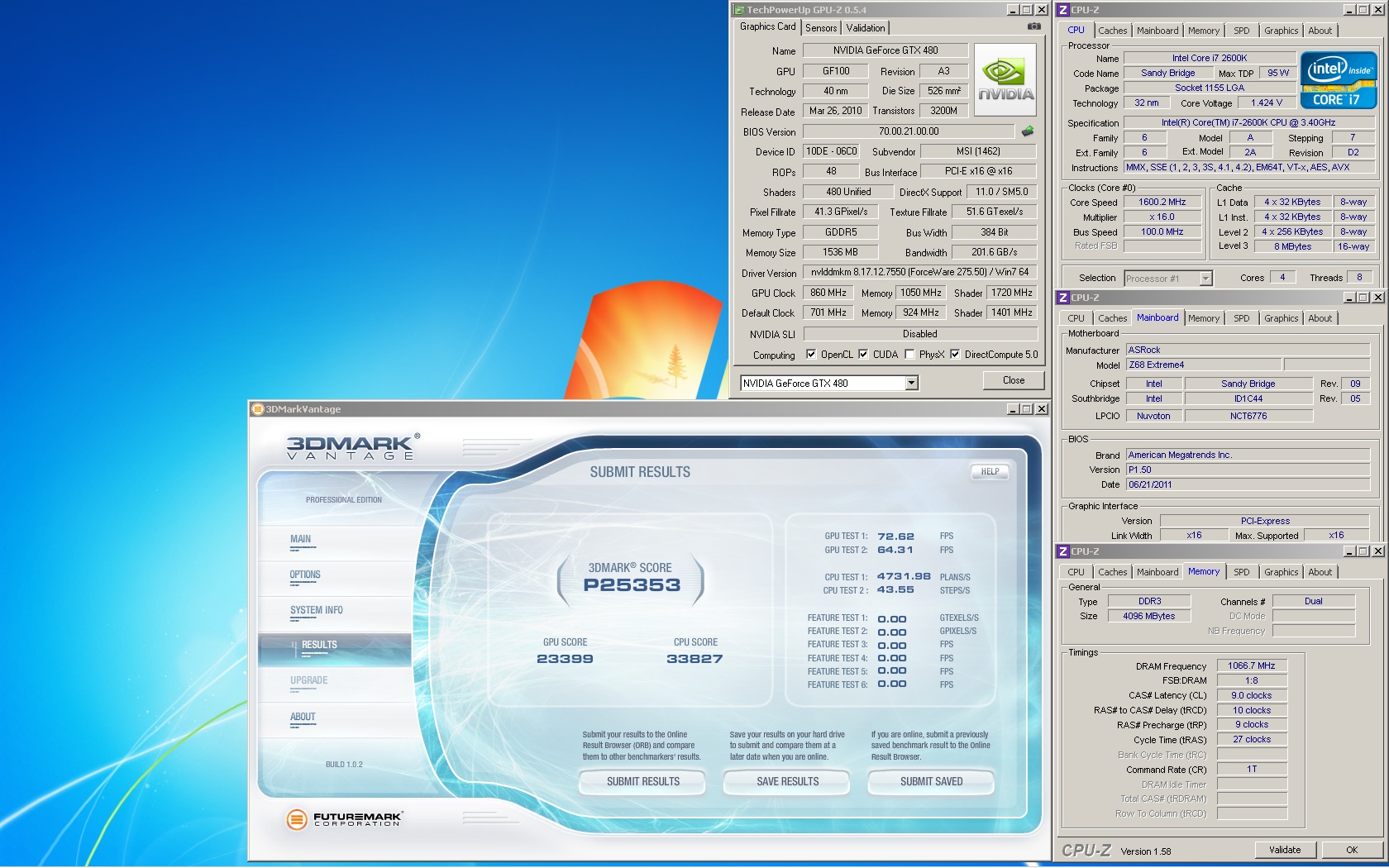Click the Close button in GPU-Z
The image size is (1389, 868).
(1014, 380)
